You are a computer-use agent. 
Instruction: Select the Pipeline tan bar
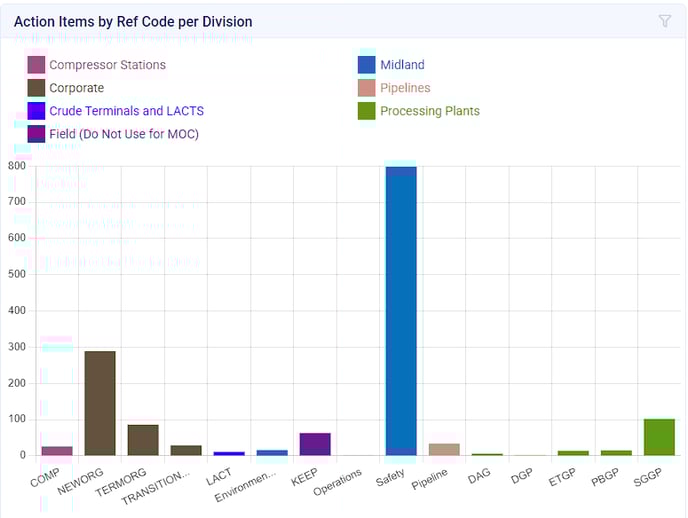[444, 449]
